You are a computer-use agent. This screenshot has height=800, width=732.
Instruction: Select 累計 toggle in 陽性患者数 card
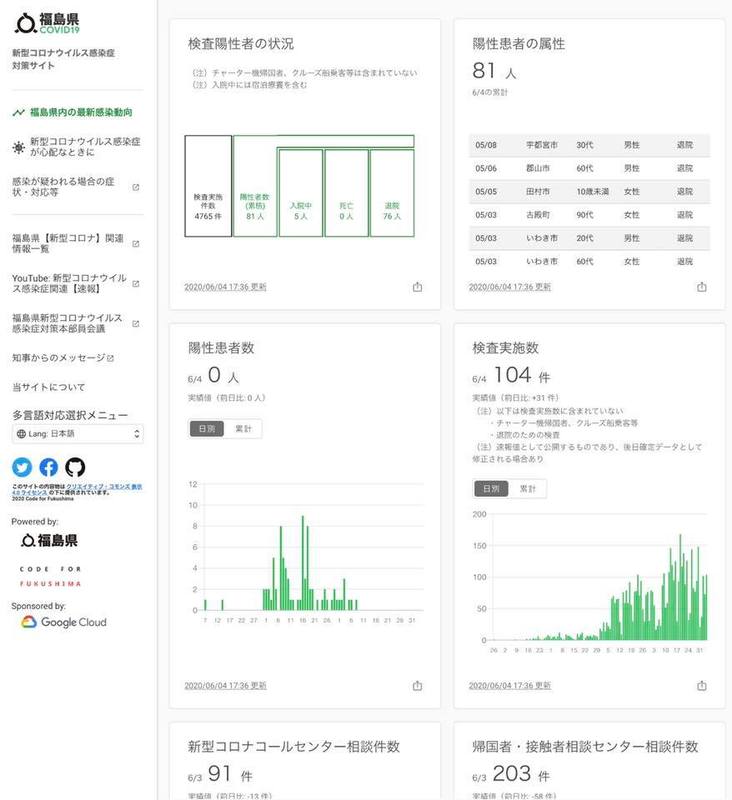pyautogui.click(x=243, y=429)
